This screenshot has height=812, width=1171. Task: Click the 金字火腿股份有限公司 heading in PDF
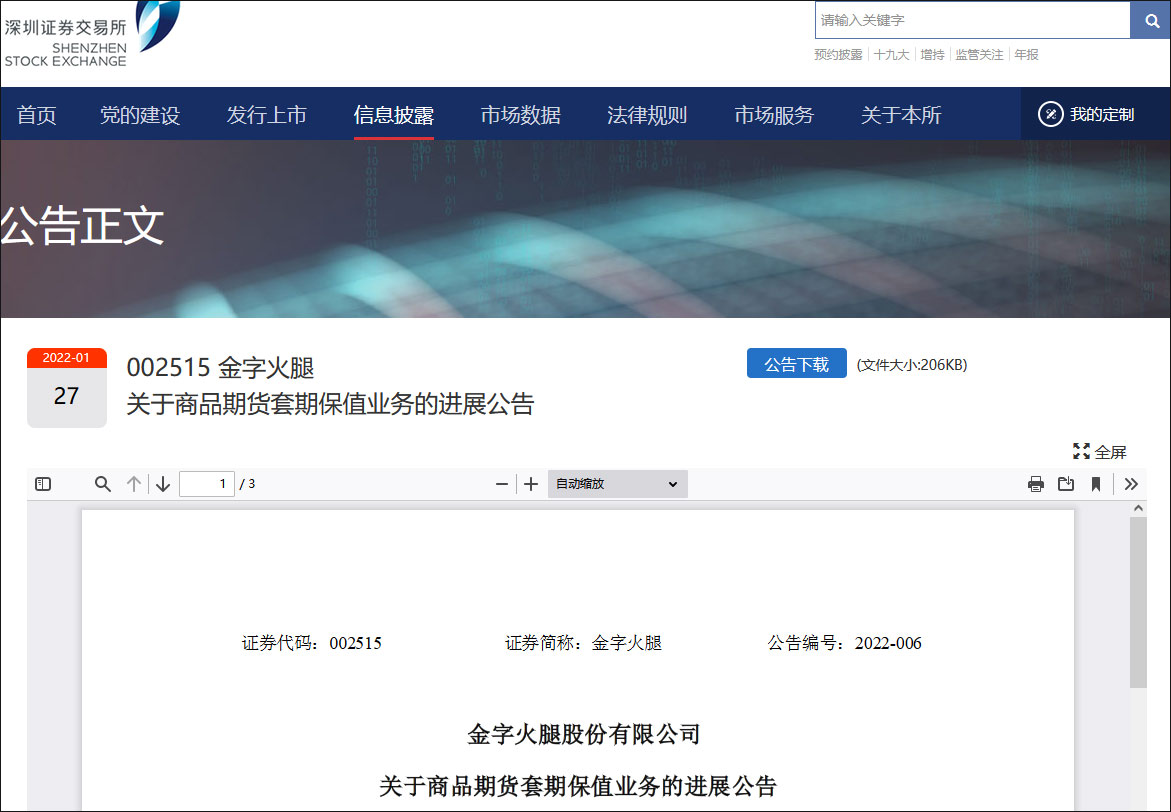[583, 734]
